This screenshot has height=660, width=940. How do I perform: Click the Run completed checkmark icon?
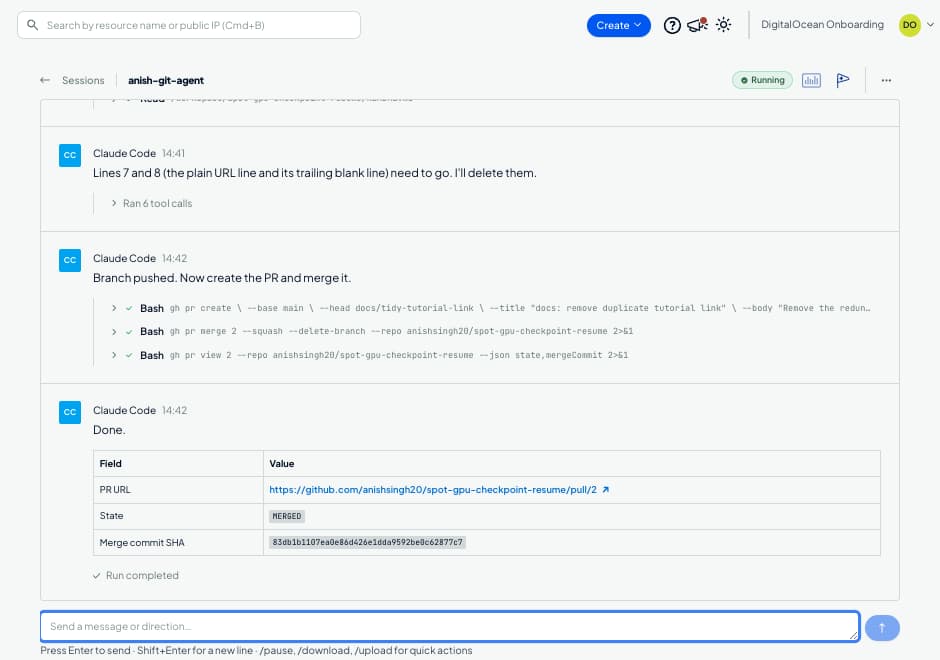(x=97, y=575)
